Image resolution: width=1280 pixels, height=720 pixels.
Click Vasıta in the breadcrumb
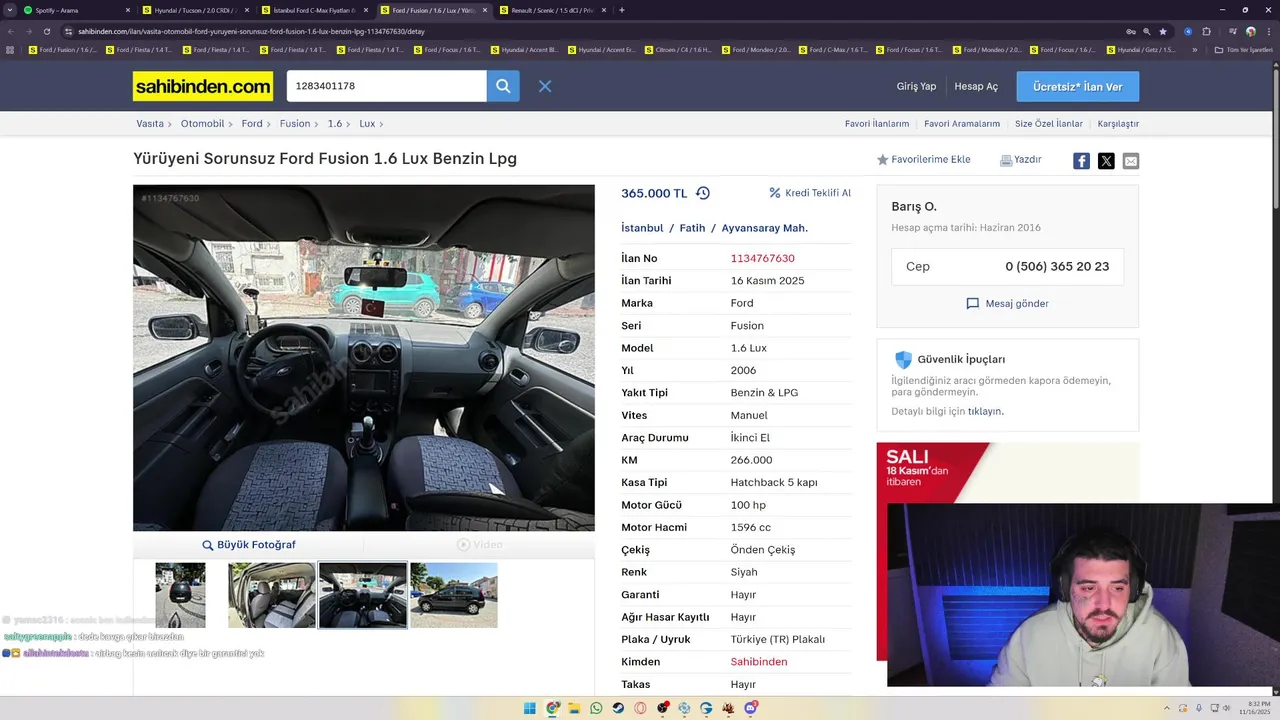[x=150, y=124]
